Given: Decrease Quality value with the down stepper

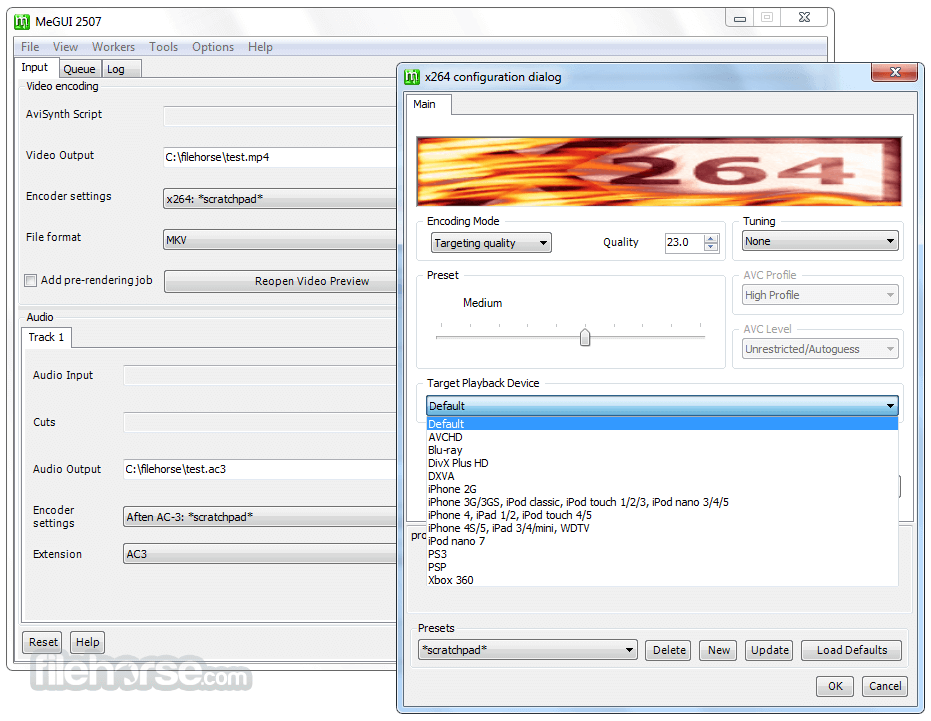Looking at the screenshot, I should coord(711,246).
